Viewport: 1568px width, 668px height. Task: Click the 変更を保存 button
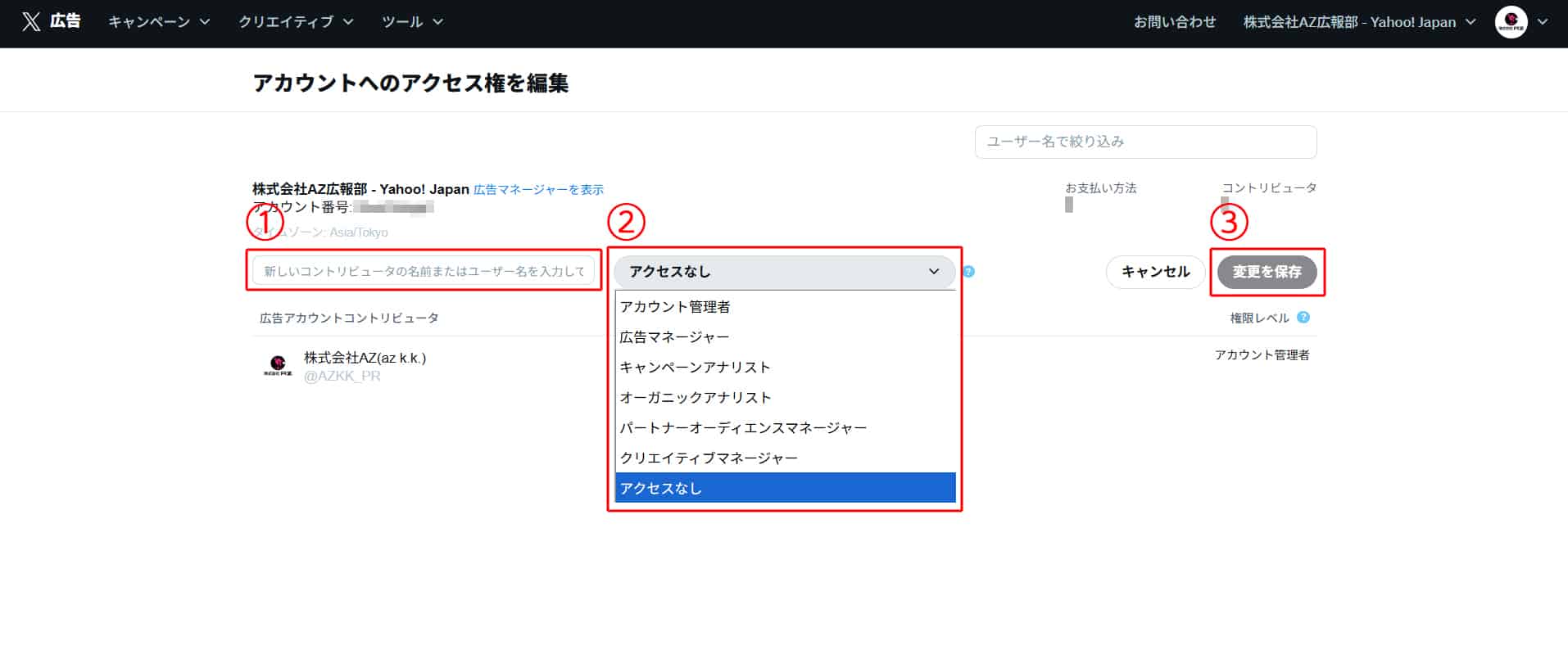coord(1267,272)
